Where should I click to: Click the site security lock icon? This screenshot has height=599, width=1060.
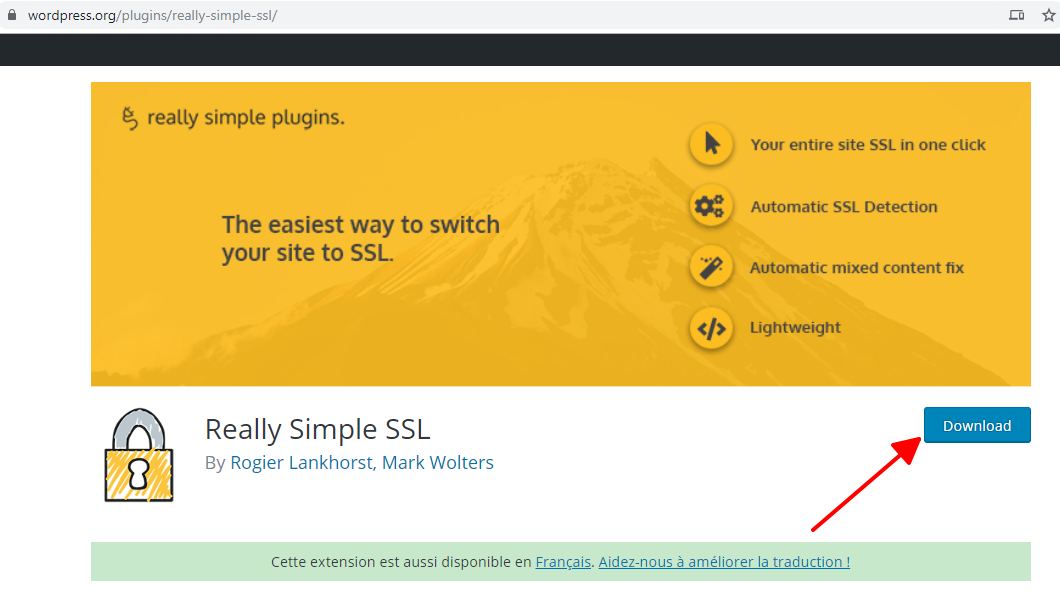pos(11,15)
